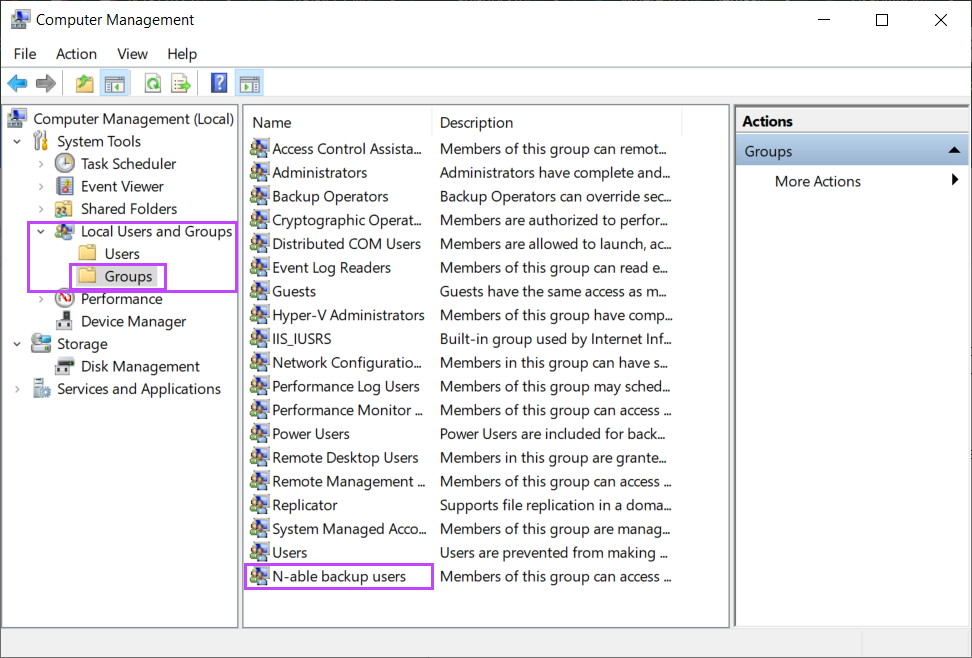
Task: Select the Administrators group entry
Action: pyautogui.click(x=319, y=172)
